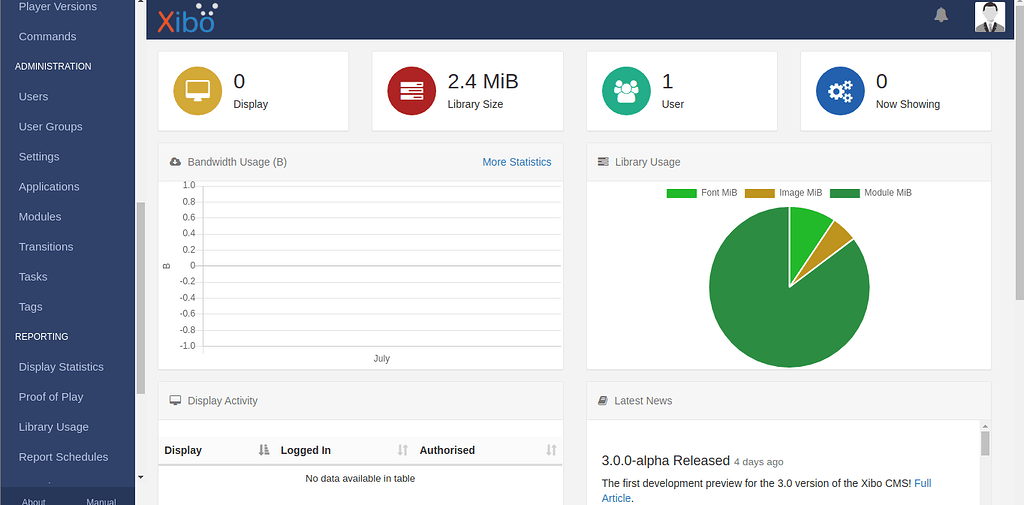
Task: Open Commands in sidebar
Action: (x=47, y=37)
